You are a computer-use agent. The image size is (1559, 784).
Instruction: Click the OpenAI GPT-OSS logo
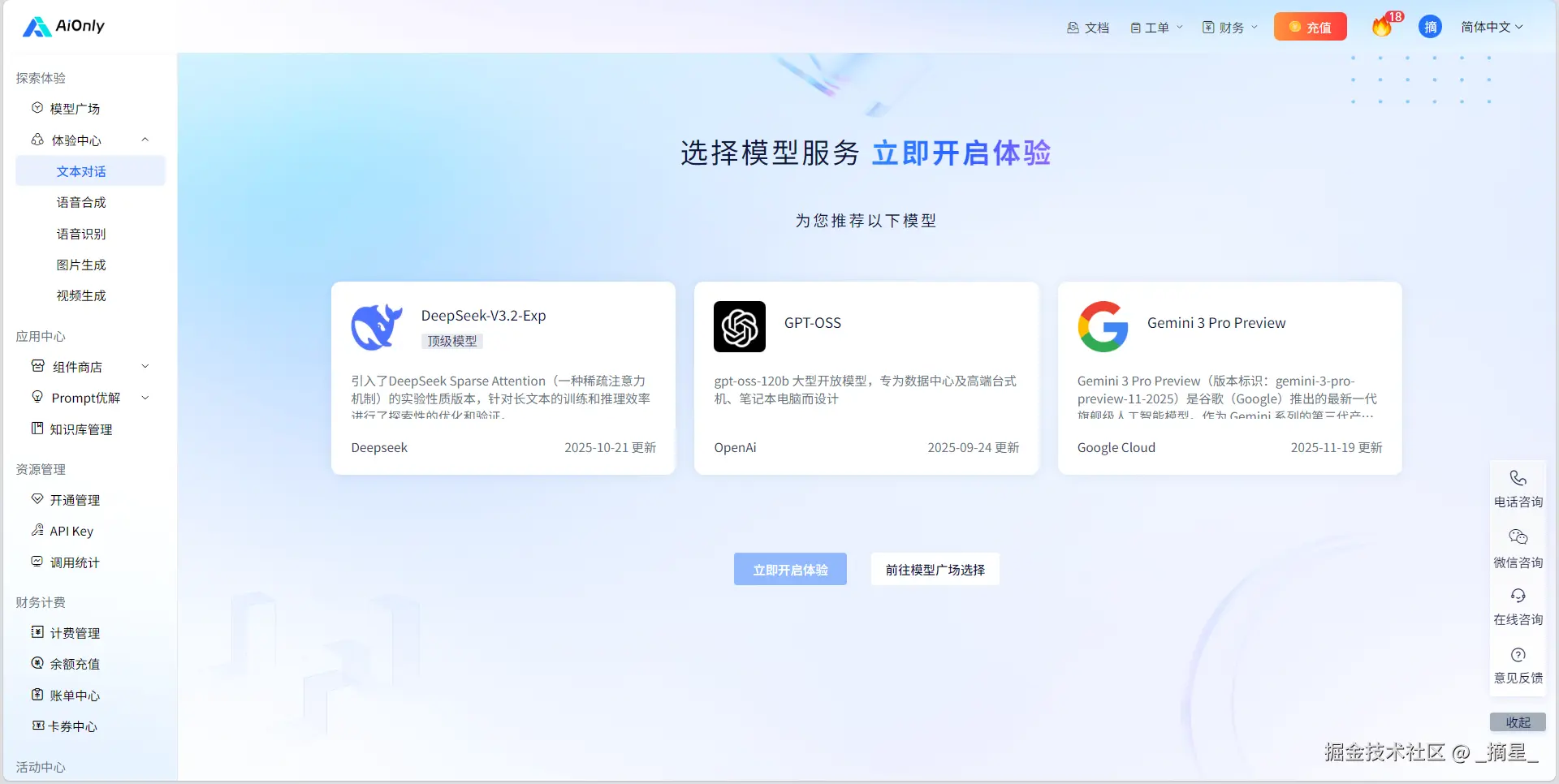click(740, 327)
